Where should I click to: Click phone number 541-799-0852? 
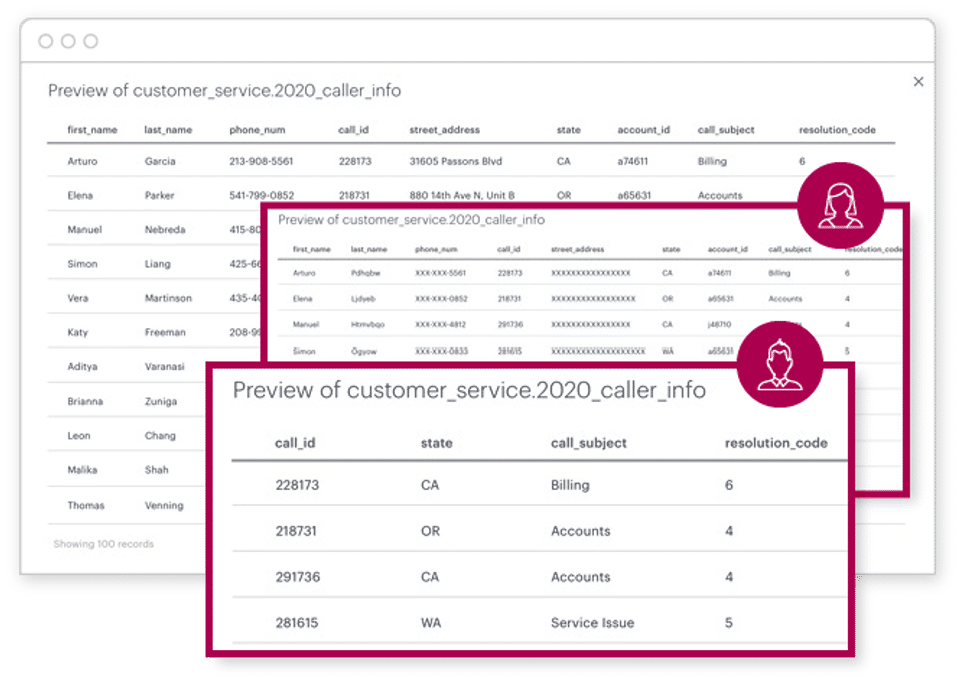261,195
